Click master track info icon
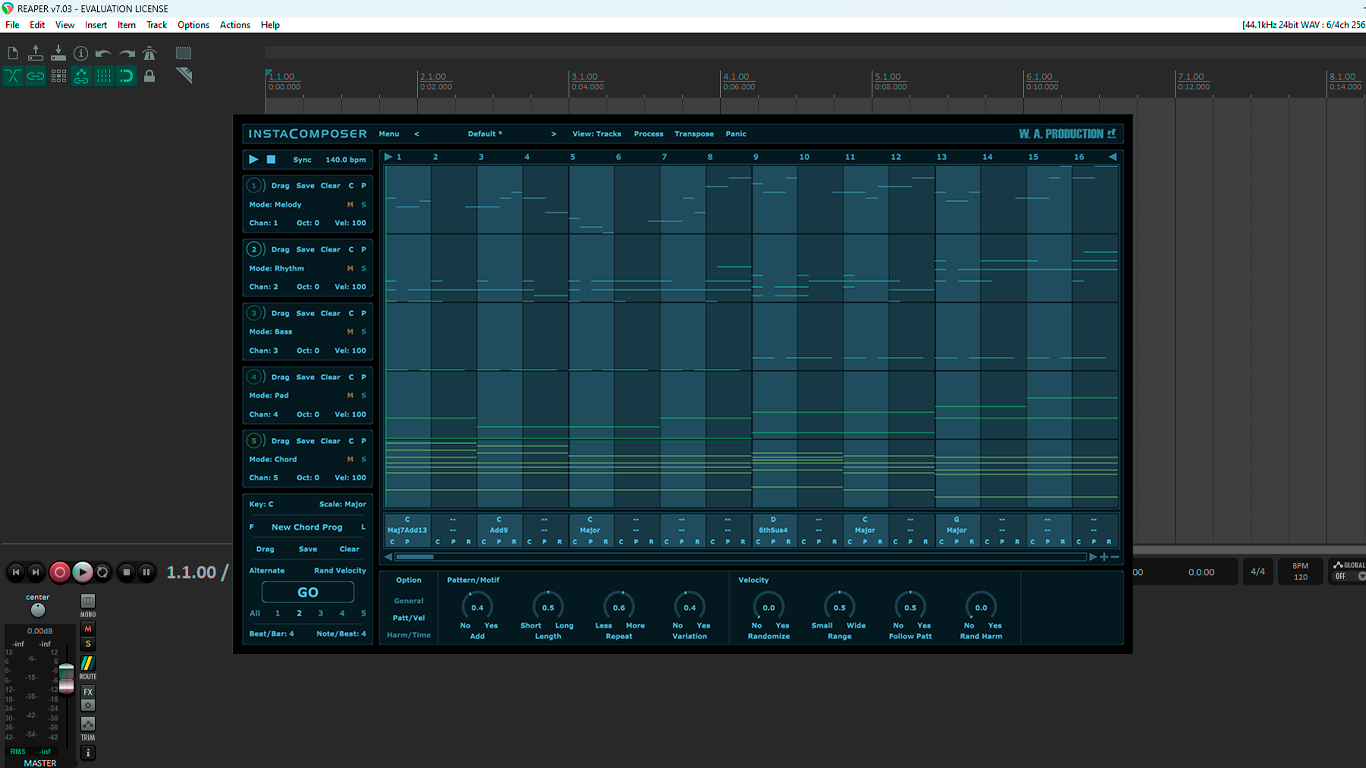This screenshot has width=1366, height=768. tap(88, 752)
